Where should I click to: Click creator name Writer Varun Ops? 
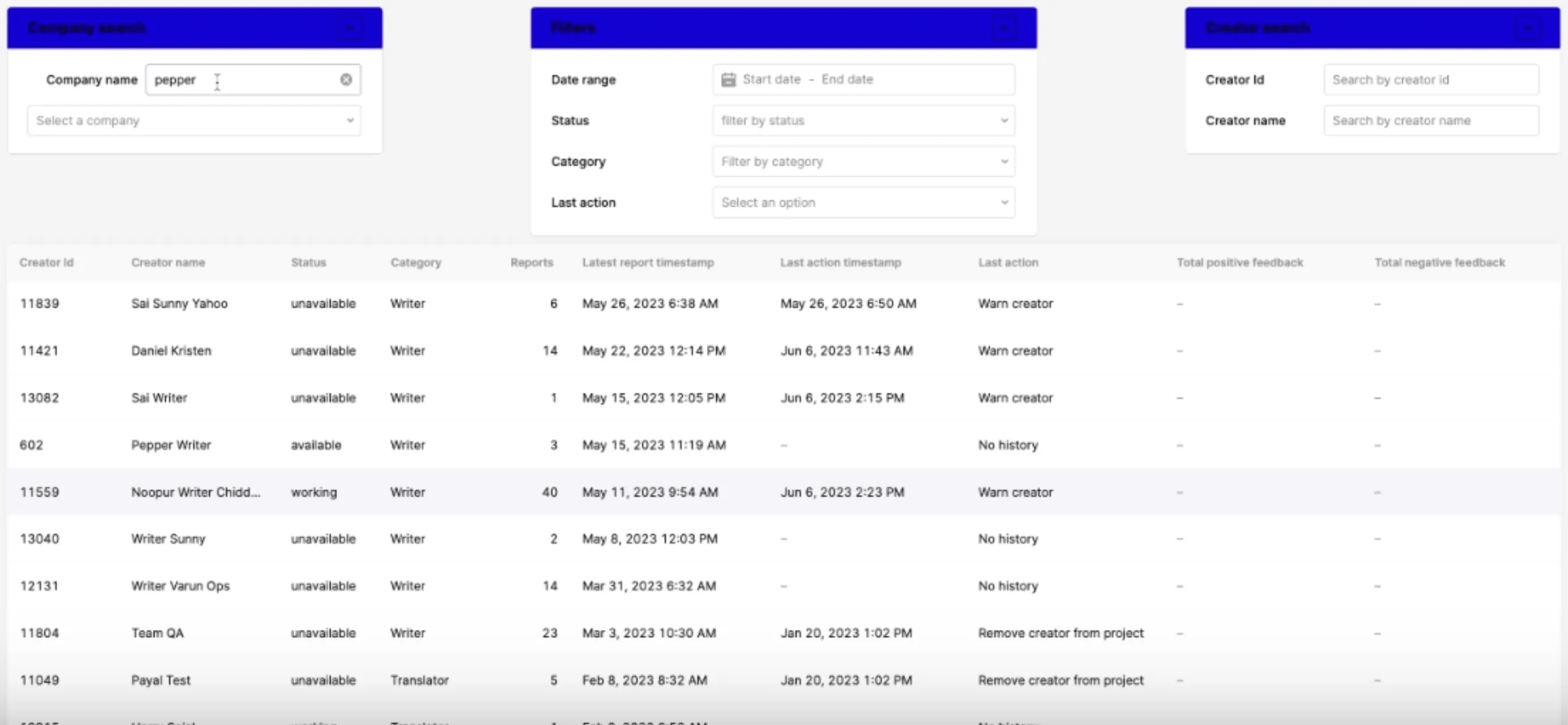(x=180, y=586)
